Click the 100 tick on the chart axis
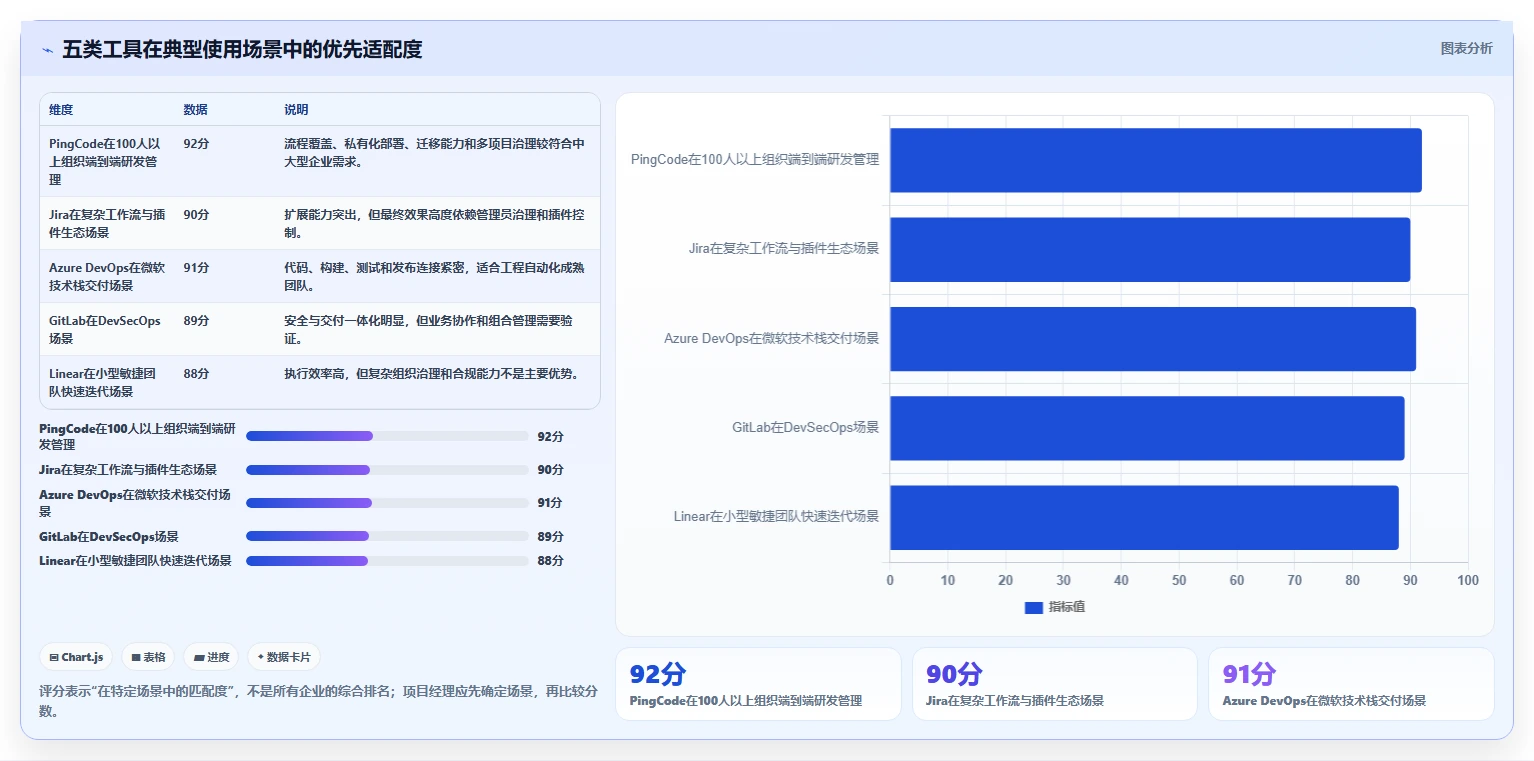 pyautogui.click(x=1468, y=580)
